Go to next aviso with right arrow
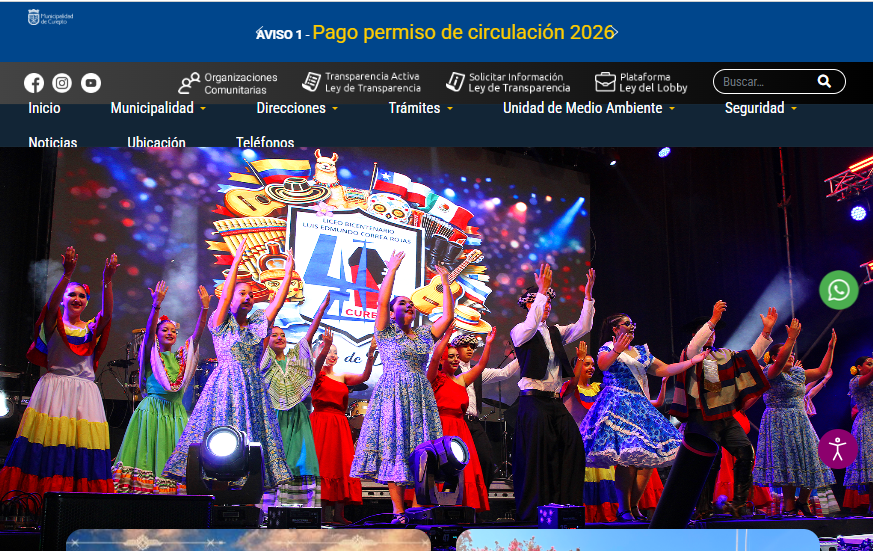 [614, 32]
